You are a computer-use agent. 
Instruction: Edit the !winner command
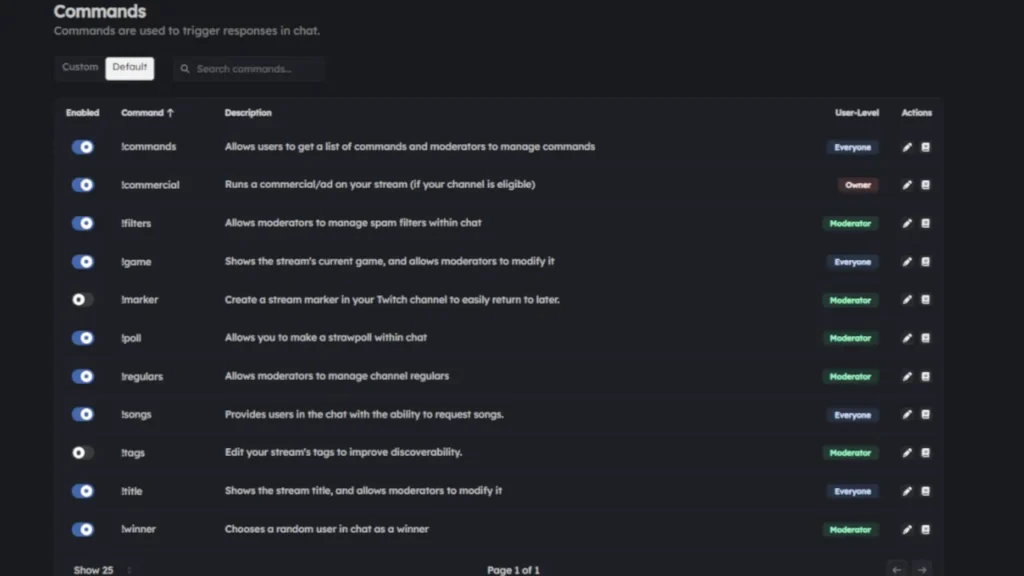click(x=907, y=529)
